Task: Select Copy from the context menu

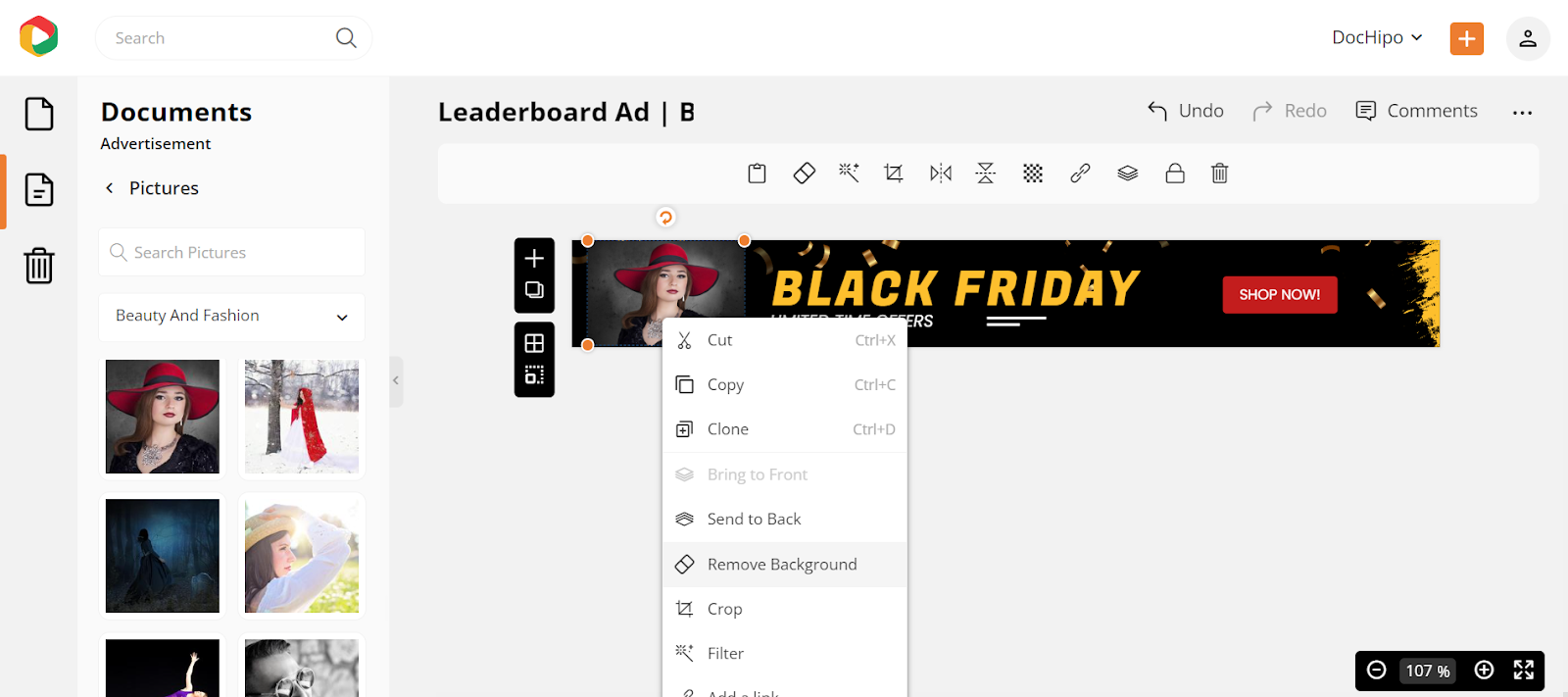Action: click(785, 385)
